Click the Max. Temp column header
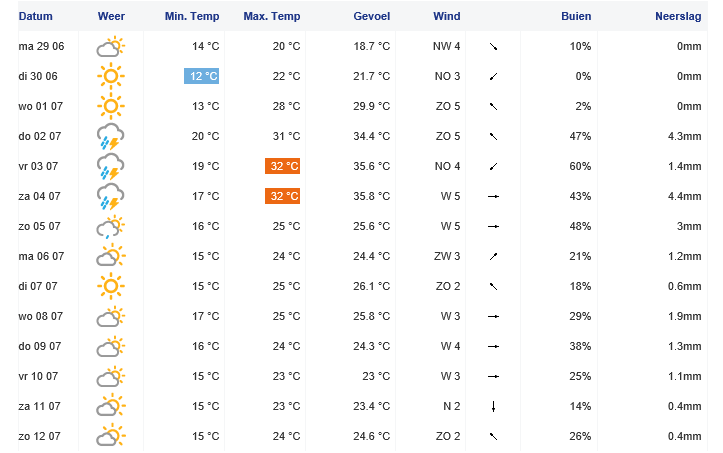Screen dimensions: 723x453 coord(272,16)
